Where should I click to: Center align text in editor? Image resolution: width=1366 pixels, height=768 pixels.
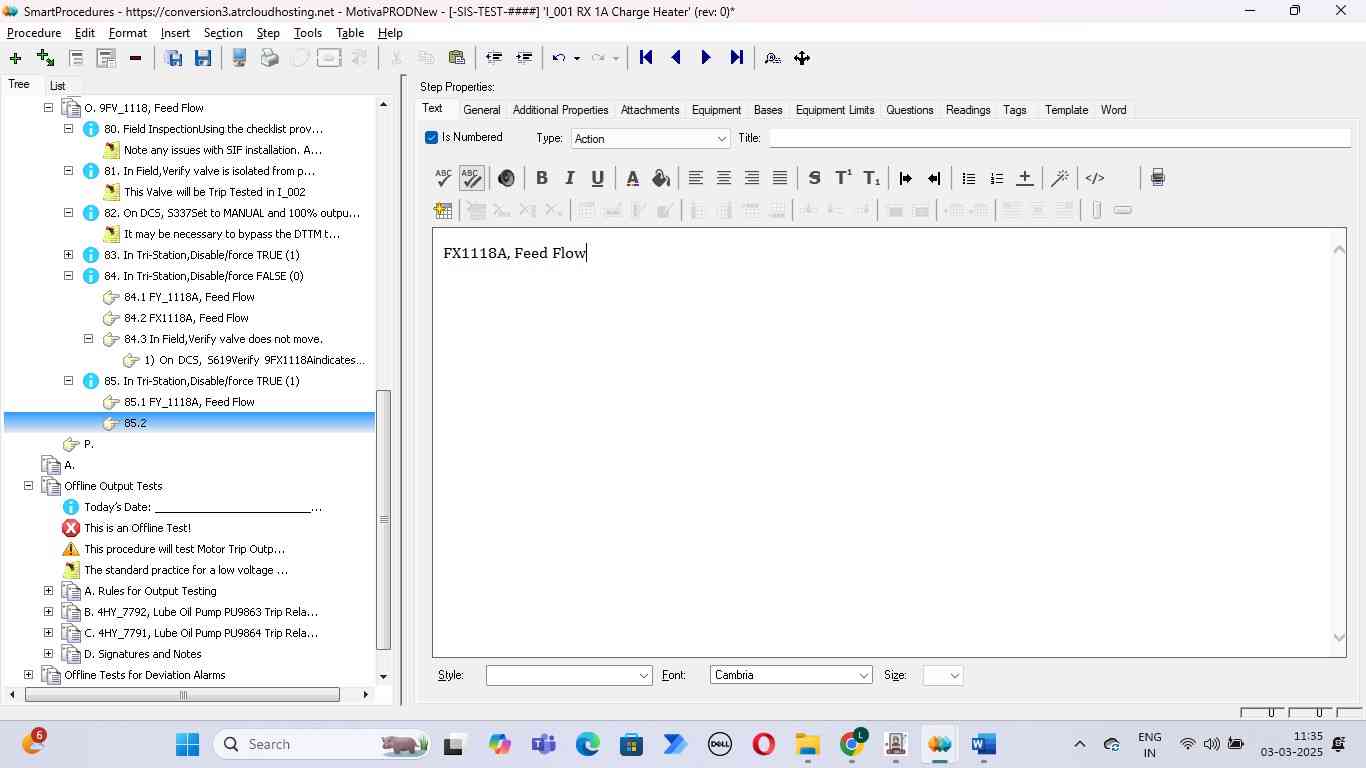click(723, 178)
